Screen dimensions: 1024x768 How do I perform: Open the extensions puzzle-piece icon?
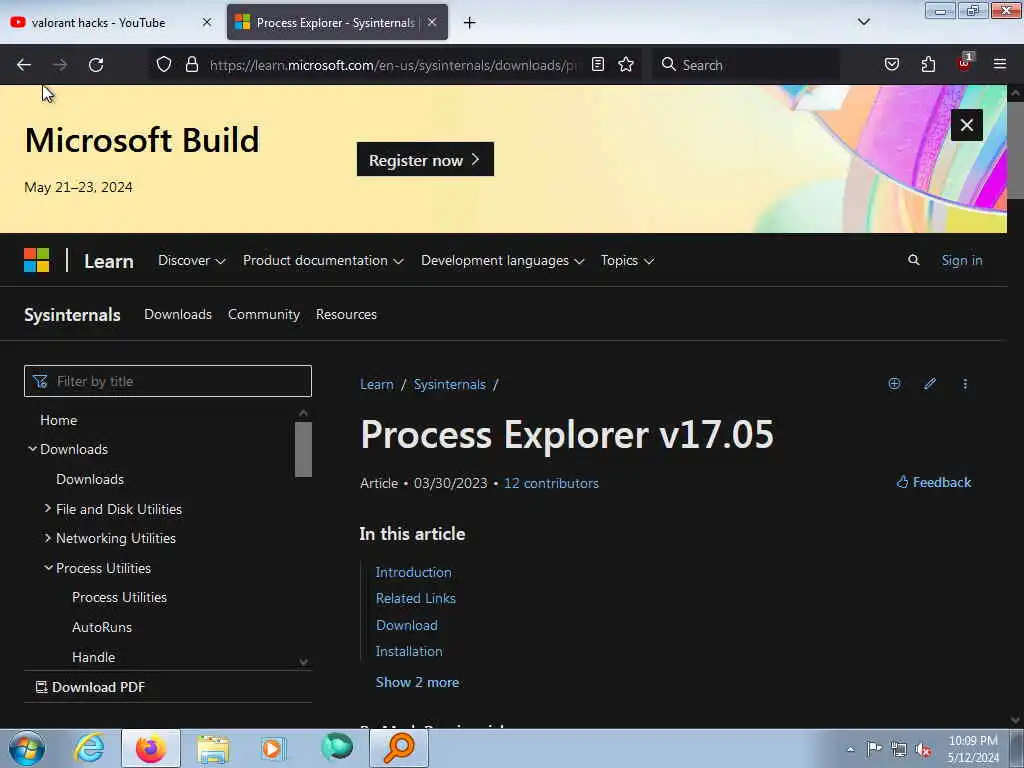[x=928, y=64]
